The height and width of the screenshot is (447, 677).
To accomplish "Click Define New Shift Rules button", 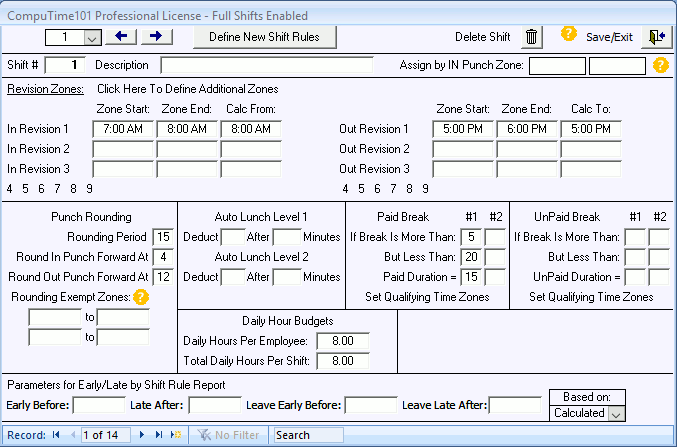I will 264,37.
